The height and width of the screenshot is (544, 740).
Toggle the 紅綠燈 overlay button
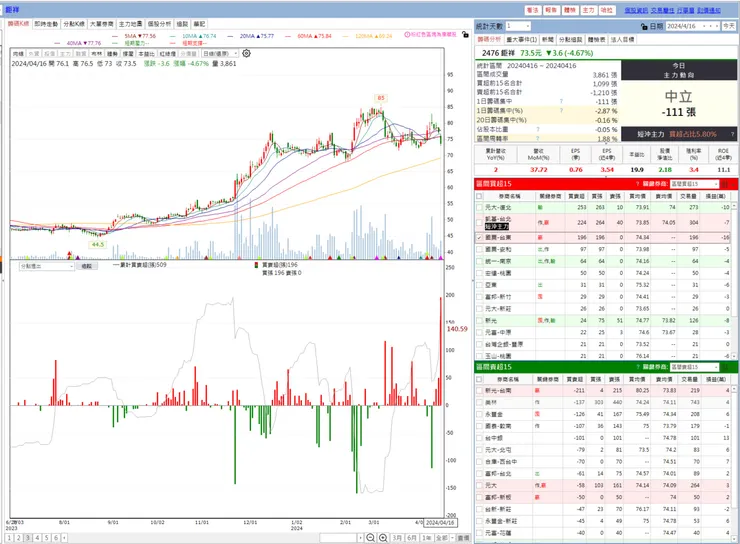pyautogui.click(x=168, y=54)
